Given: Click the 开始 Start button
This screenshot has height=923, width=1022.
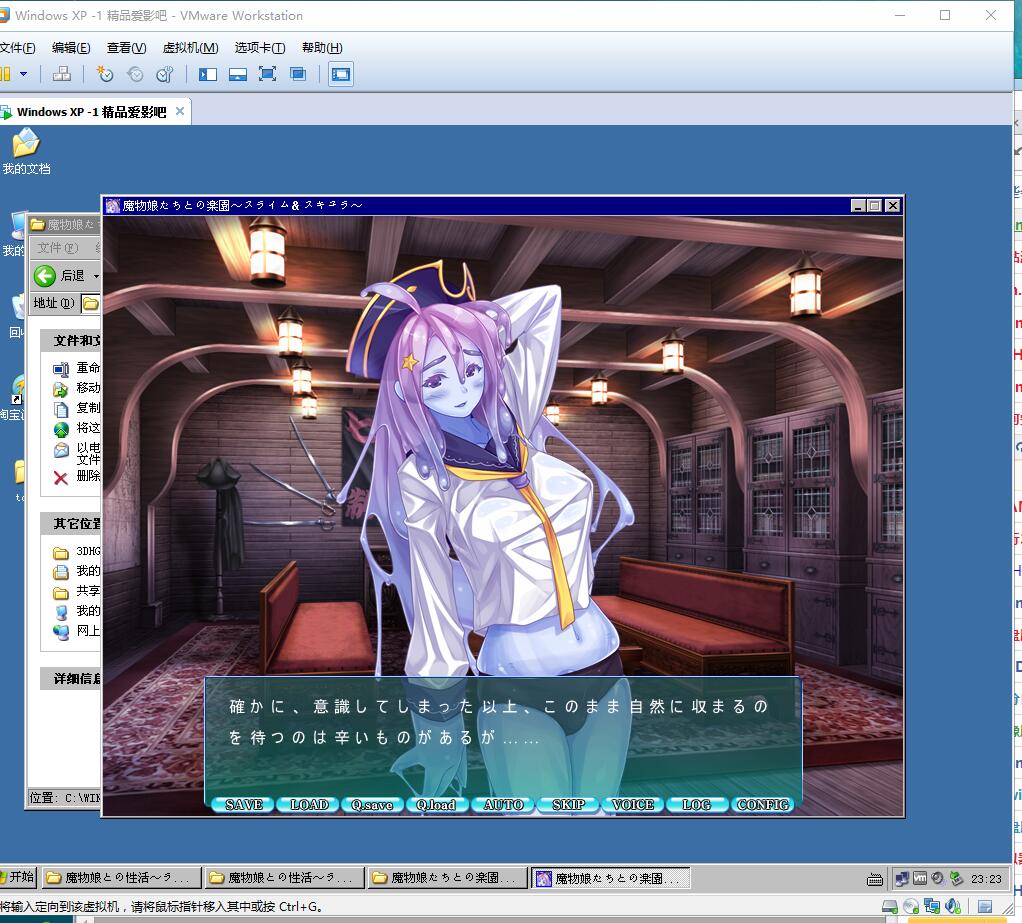Looking at the screenshot, I should pyautogui.click(x=18, y=877).
